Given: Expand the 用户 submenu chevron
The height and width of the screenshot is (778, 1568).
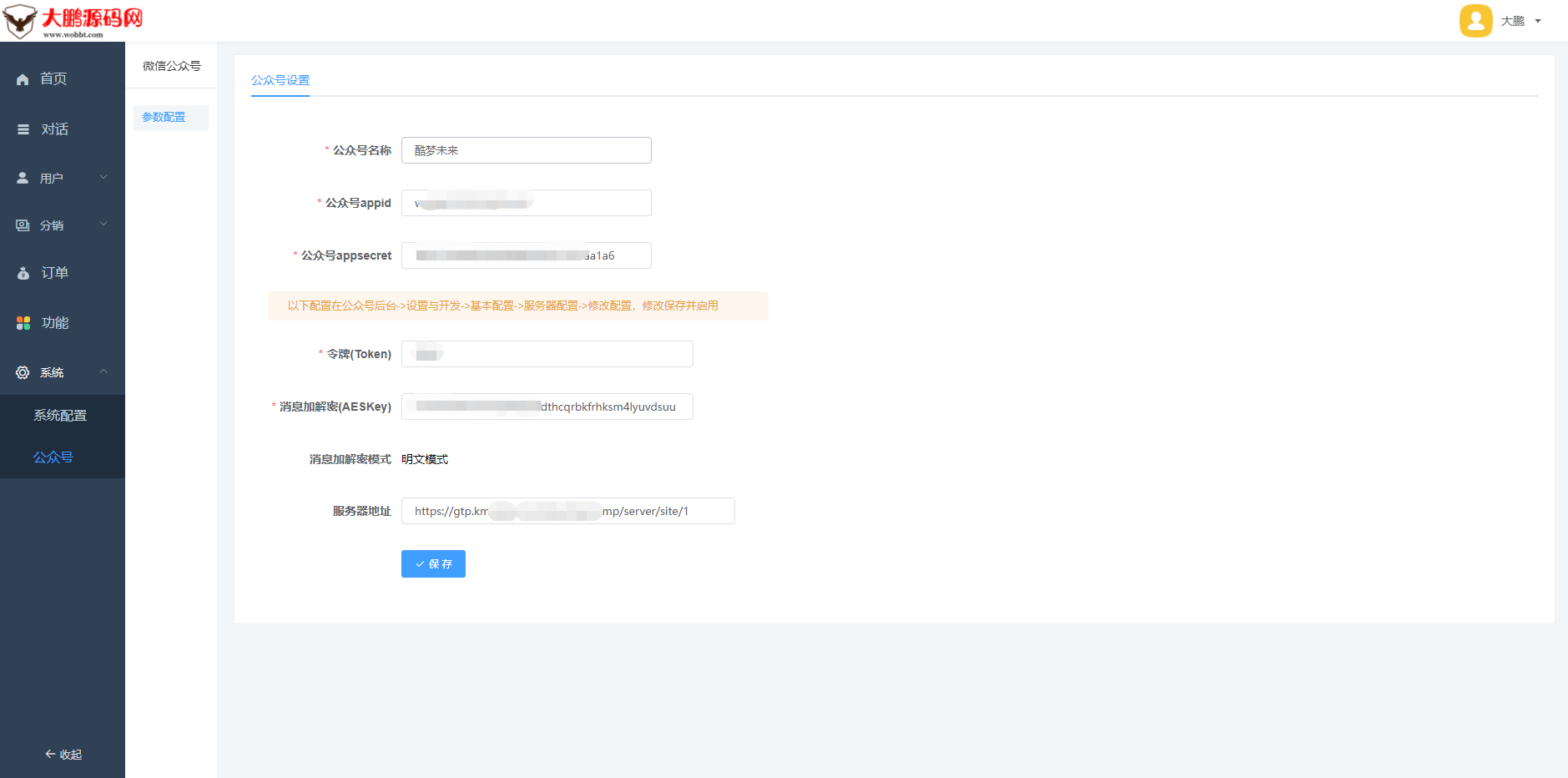Looking at the screenshot, I should pyautogui.click(x=103, y=177).
